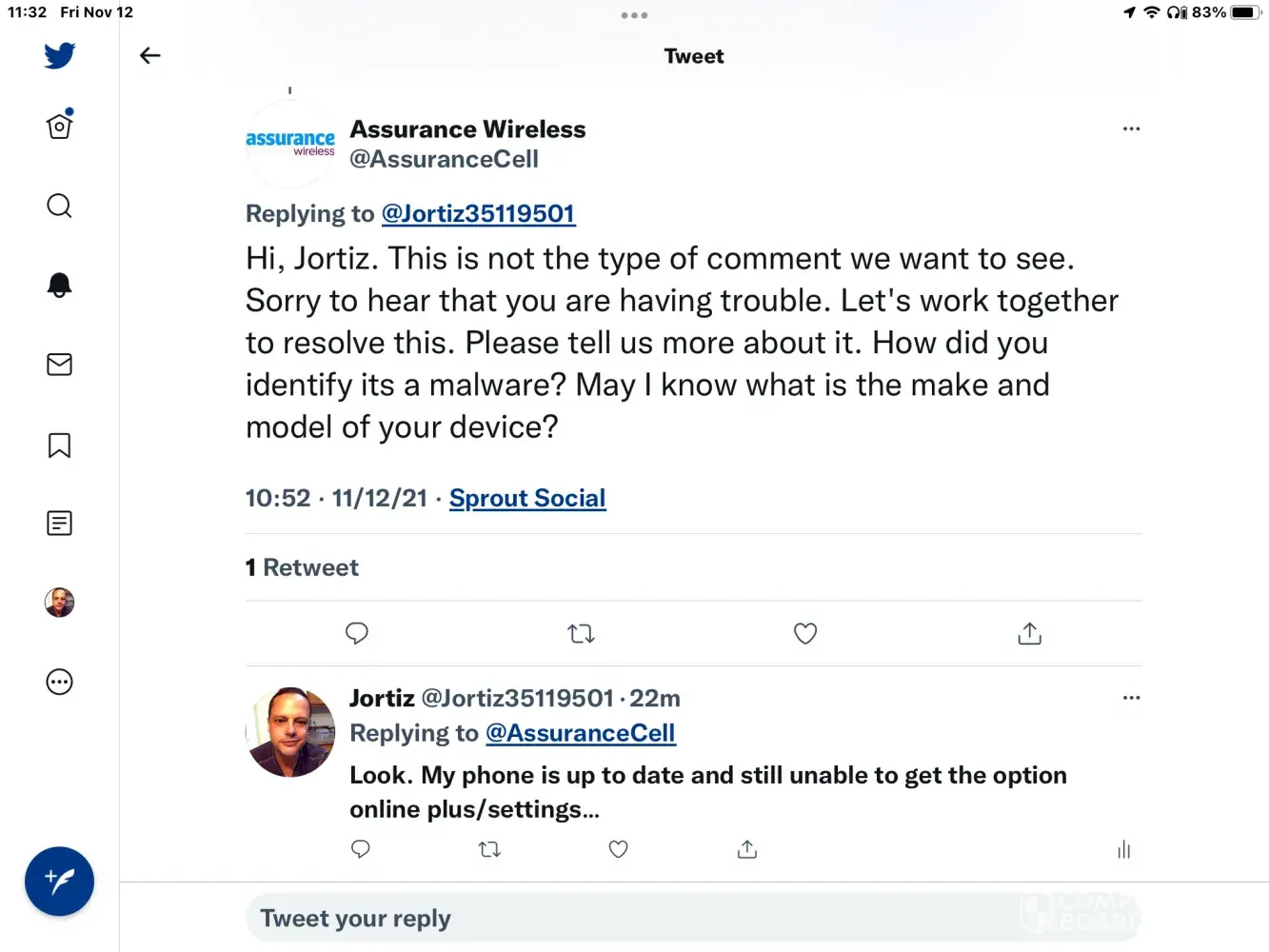Open share menu for Assurance Wireless tweet
This screenshot has width=1269, height=952.
tap(1029, 633)
